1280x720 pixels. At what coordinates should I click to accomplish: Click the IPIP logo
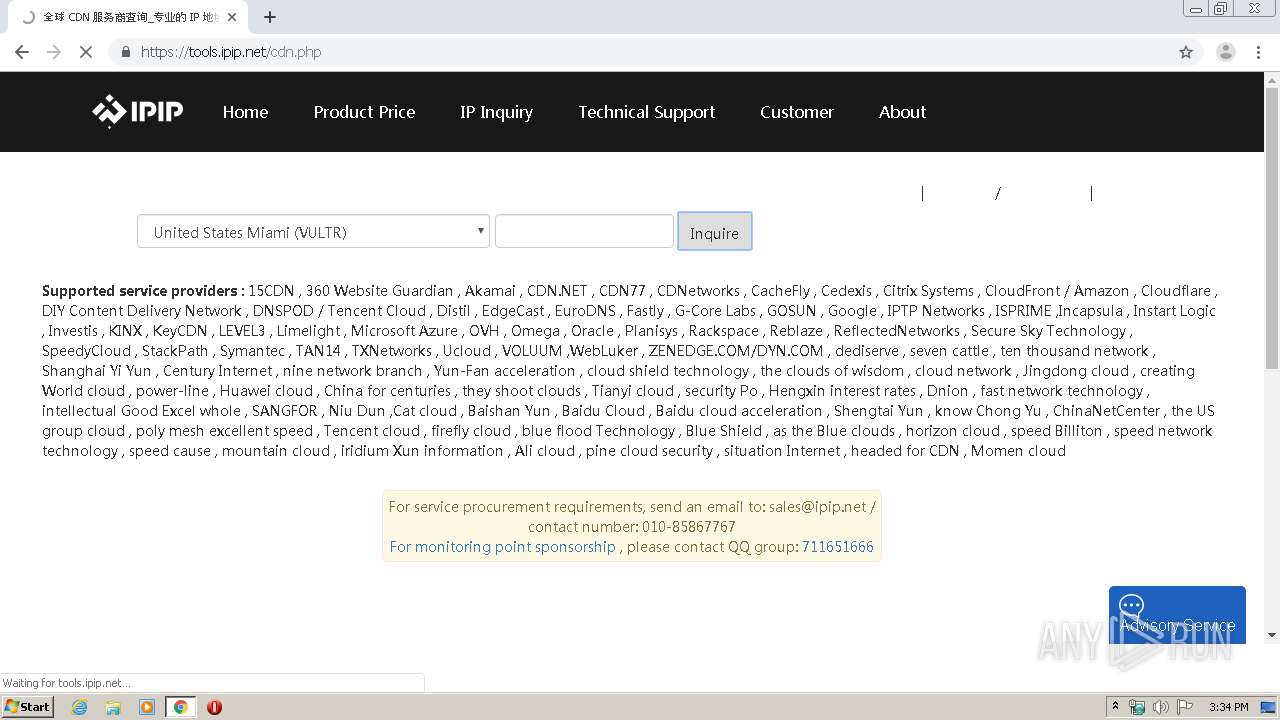(138, 111)
